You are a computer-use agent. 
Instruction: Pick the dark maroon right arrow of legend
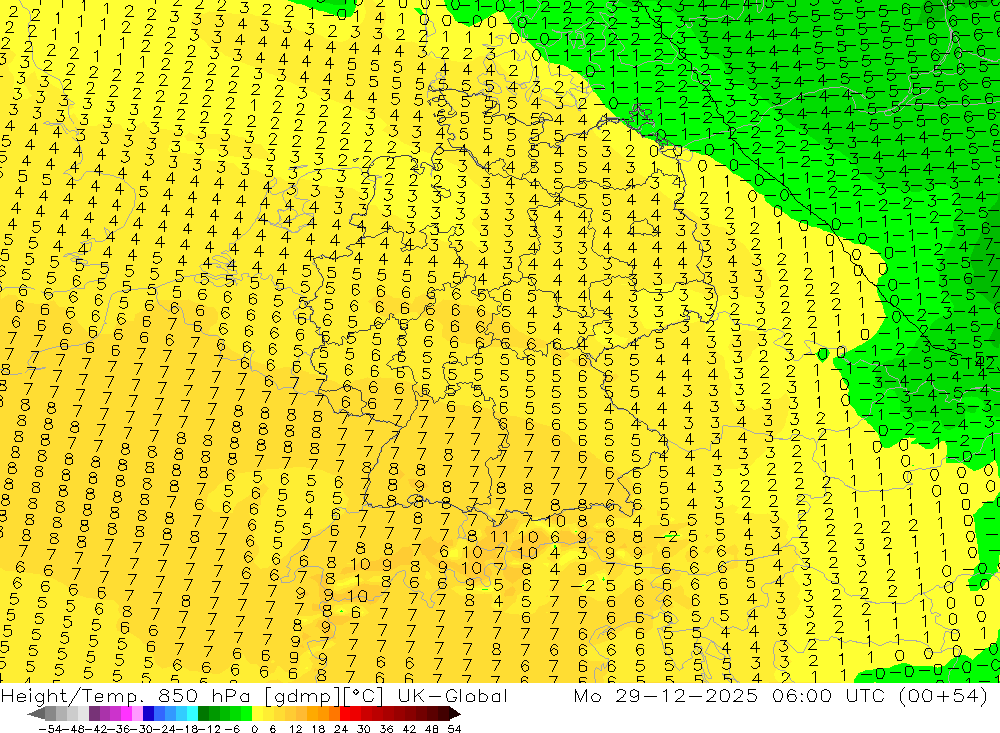pyautogui.click(x=454, y=713)
